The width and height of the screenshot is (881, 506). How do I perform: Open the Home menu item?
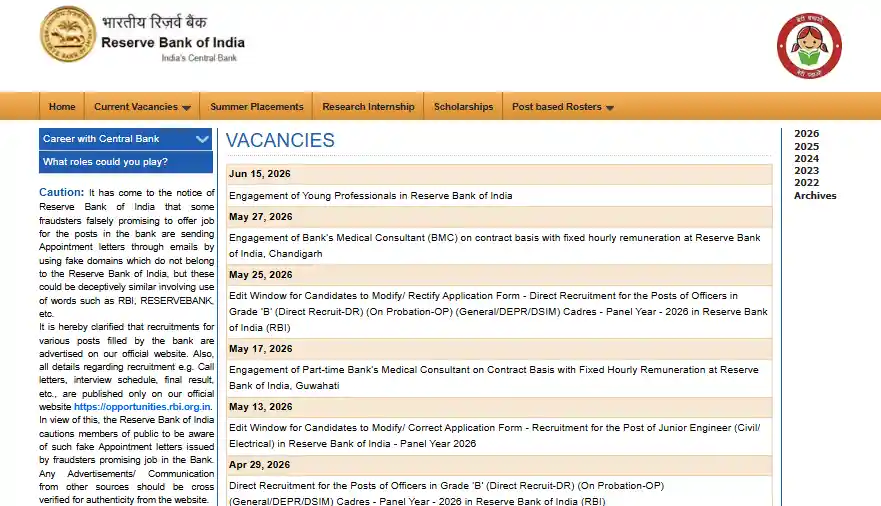[62, 107]
